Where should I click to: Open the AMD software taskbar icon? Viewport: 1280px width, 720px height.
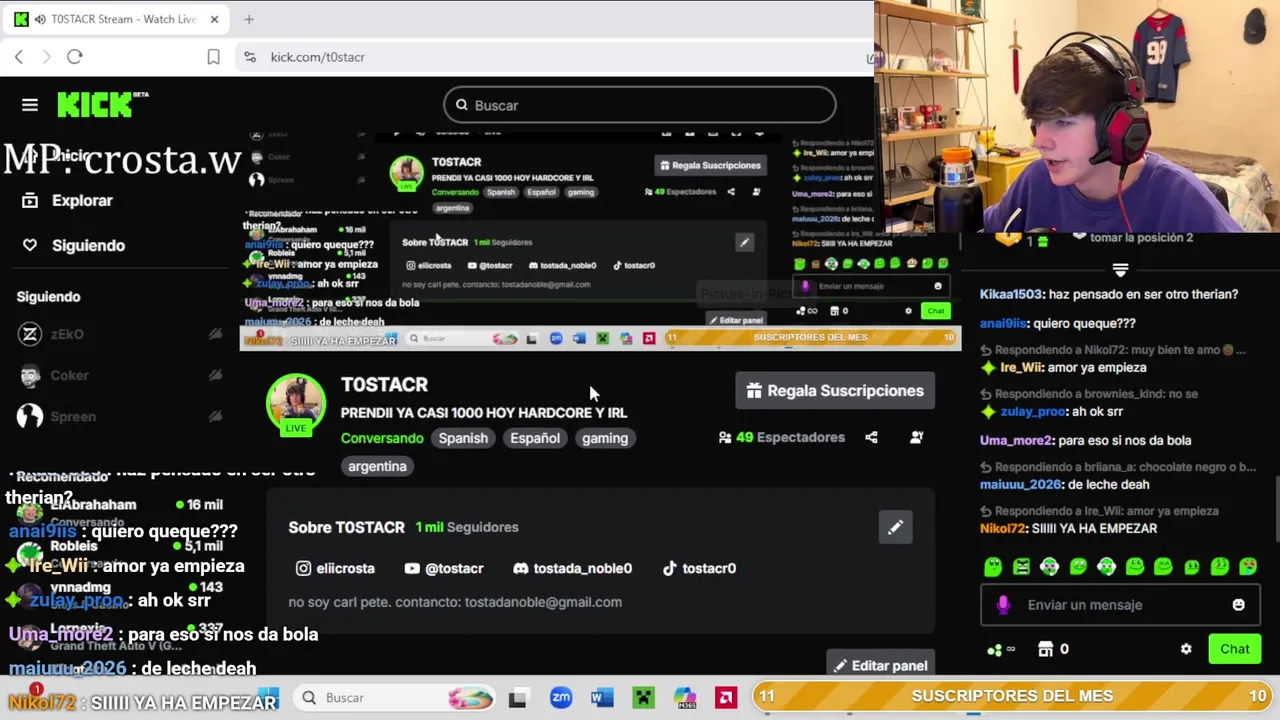point(726,698)
